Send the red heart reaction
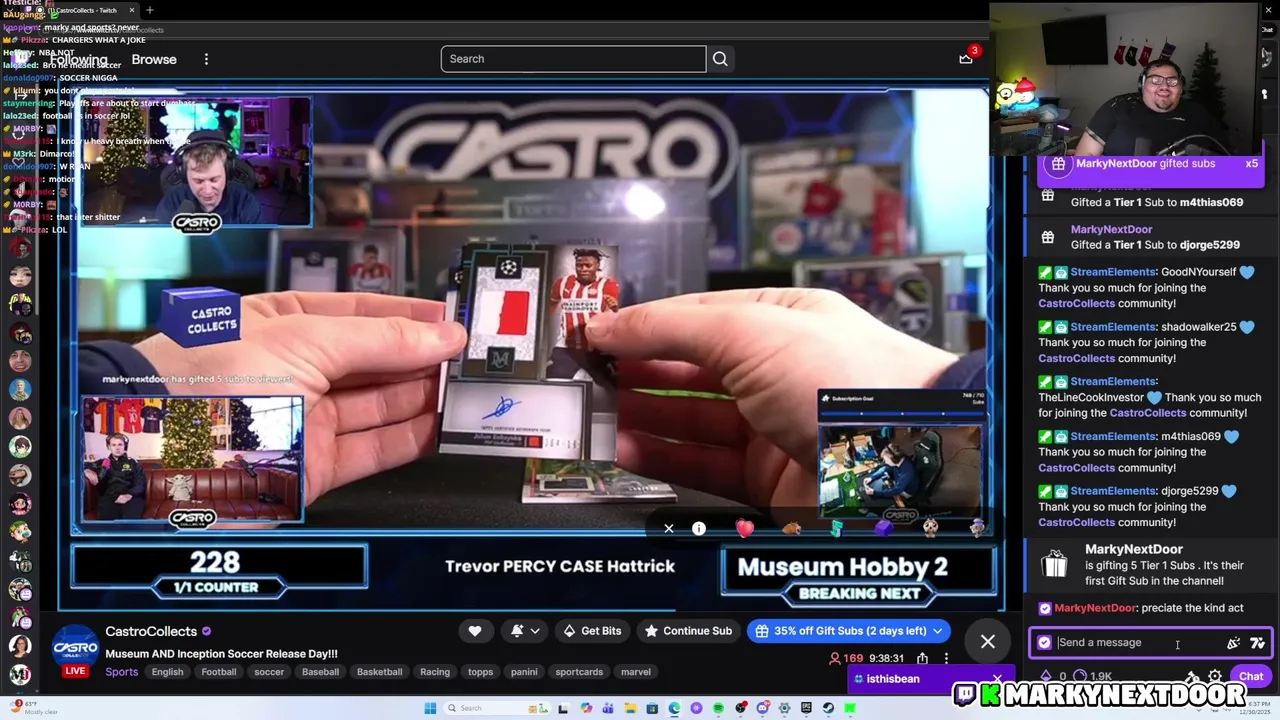This screenshot has width=1280, height=720. point(745,528)
